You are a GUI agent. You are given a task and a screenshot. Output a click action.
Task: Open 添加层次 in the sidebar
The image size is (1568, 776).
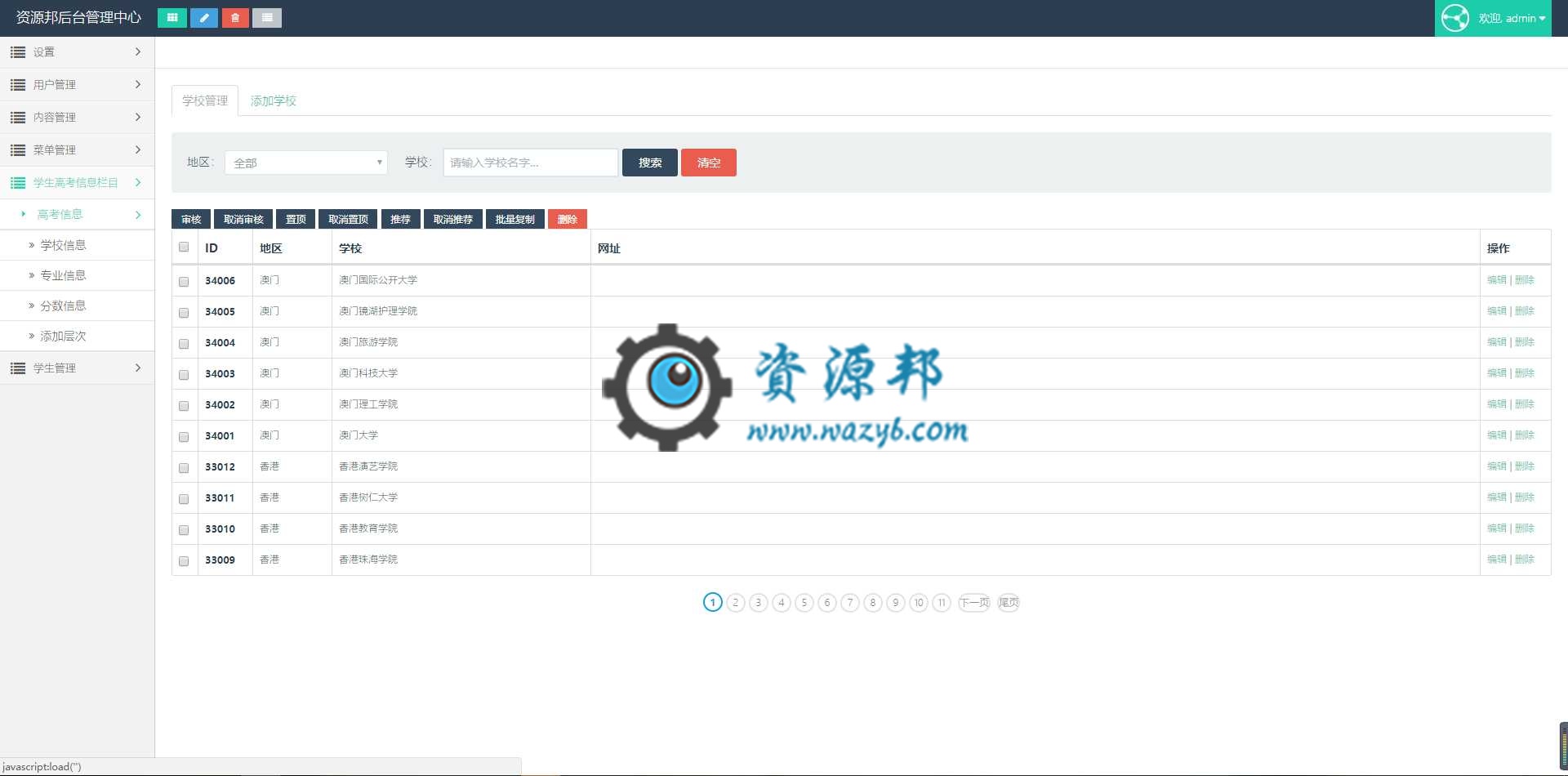(x=63, y=336)
